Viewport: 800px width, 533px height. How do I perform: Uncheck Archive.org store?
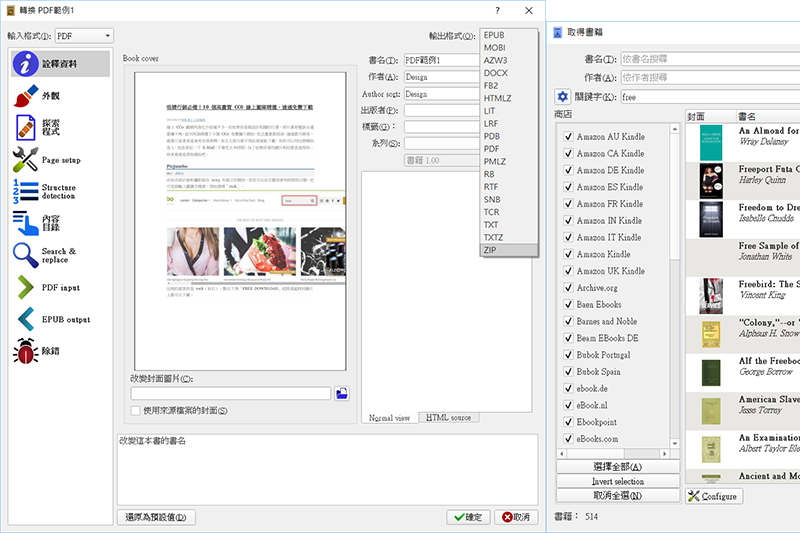pos(568,288)
